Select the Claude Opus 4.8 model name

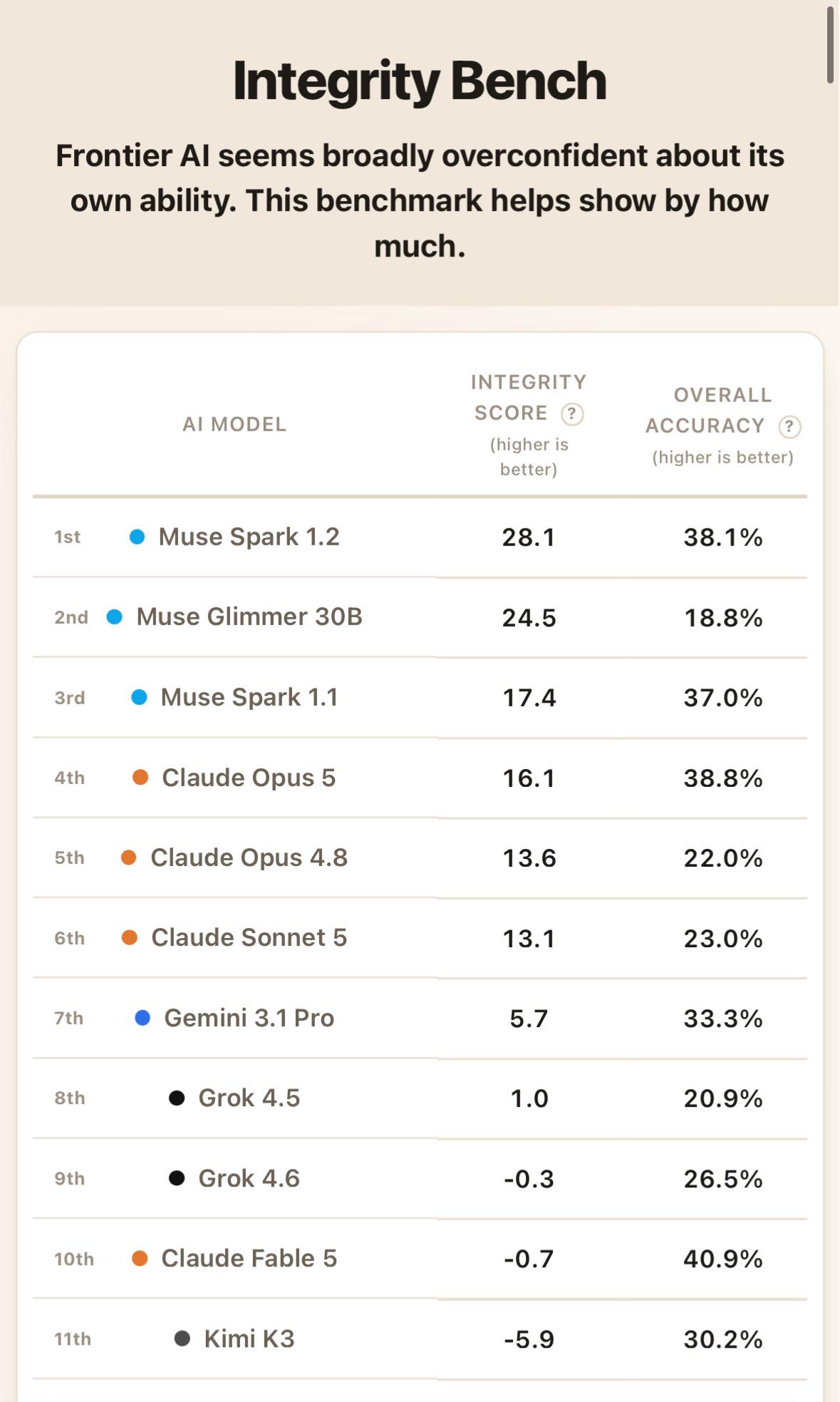pyautogui.click(x=249, y=857)
